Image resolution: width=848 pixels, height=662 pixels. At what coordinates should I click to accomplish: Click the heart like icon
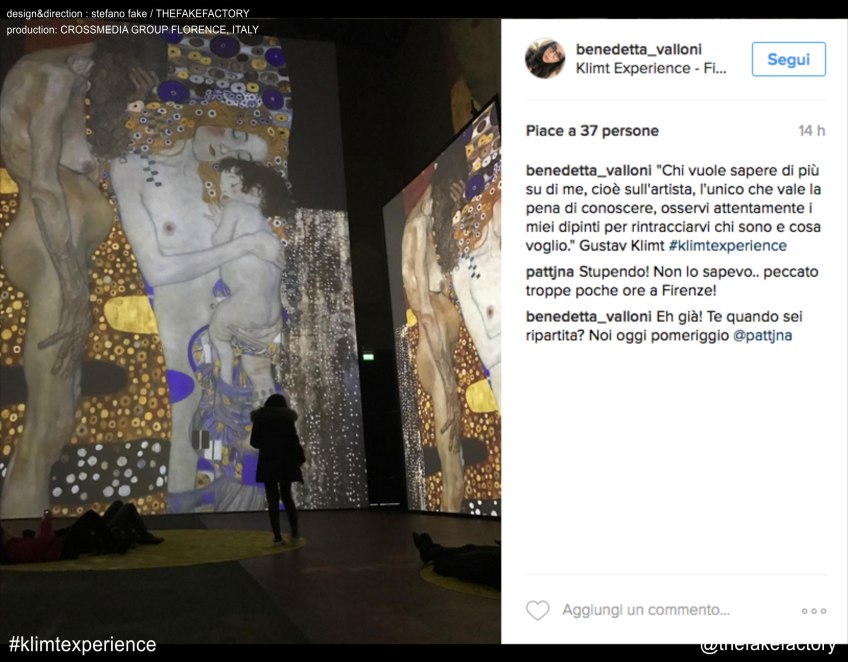(x=538, y=610)
